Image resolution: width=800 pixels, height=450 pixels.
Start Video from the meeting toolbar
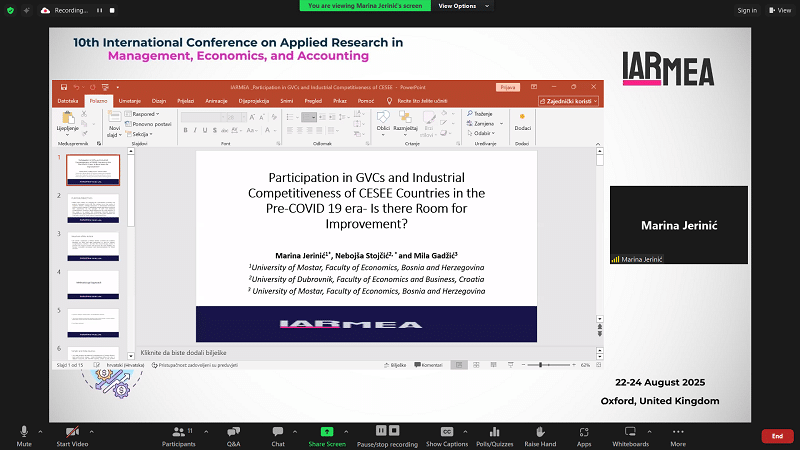[72, 432]
